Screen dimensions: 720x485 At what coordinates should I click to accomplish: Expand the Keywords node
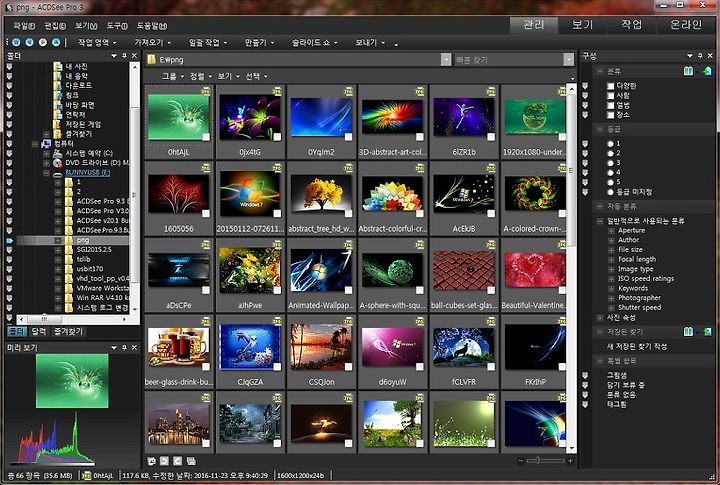coord(611,288)
